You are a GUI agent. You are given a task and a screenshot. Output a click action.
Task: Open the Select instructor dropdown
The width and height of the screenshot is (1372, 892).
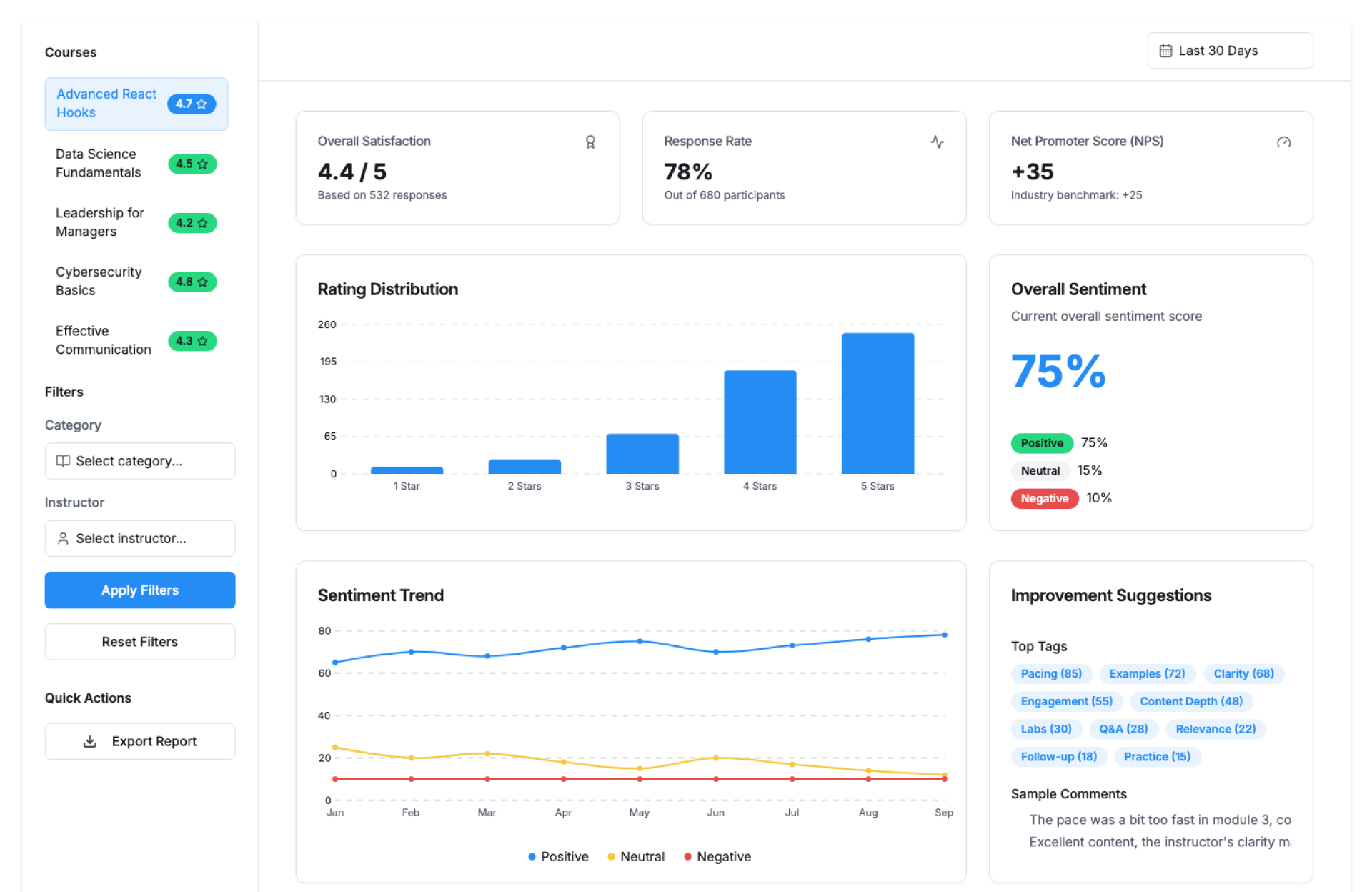(139, 538)
